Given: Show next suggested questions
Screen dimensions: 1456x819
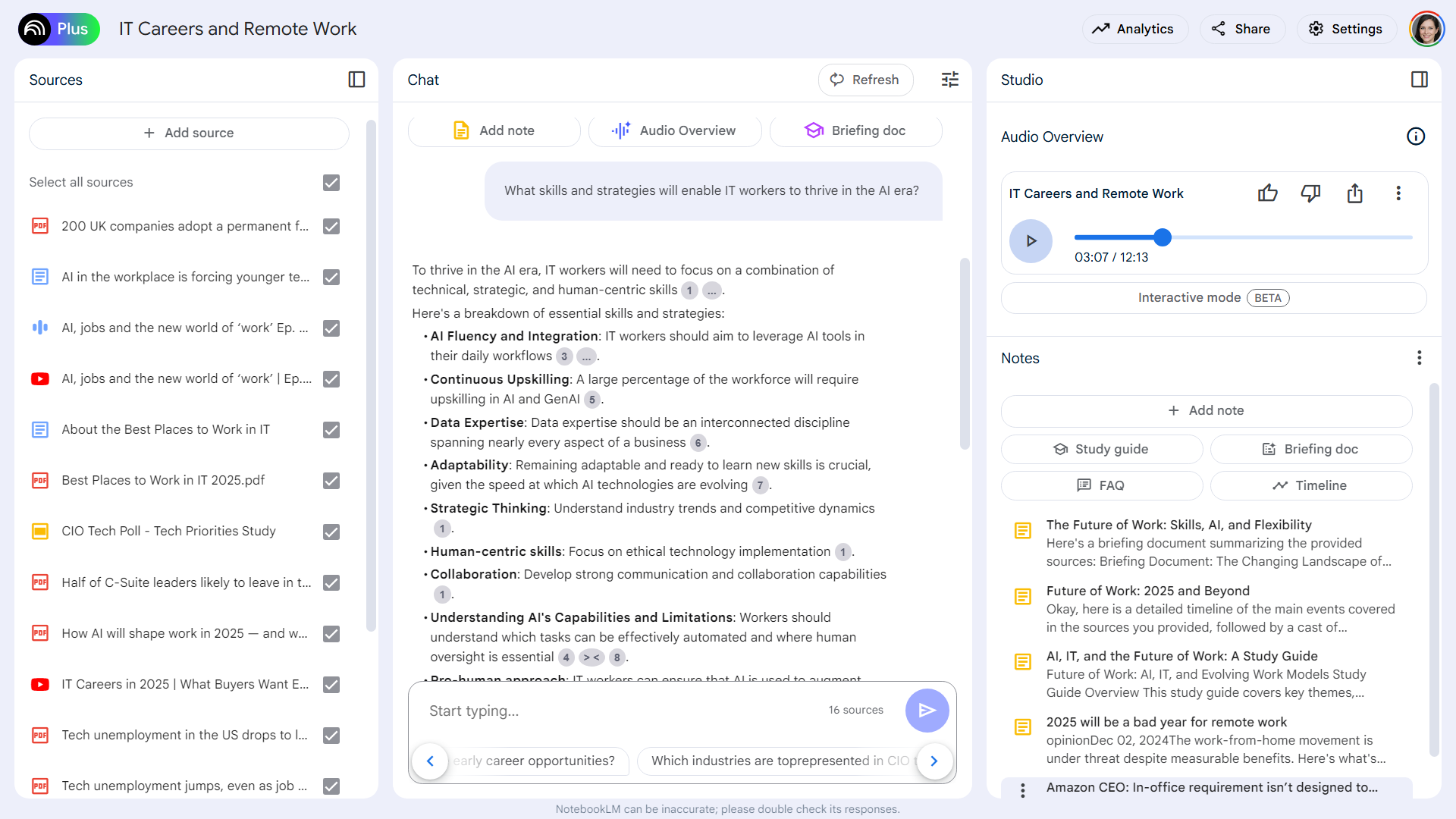Looking at the screenshot, I should [934, 761].
